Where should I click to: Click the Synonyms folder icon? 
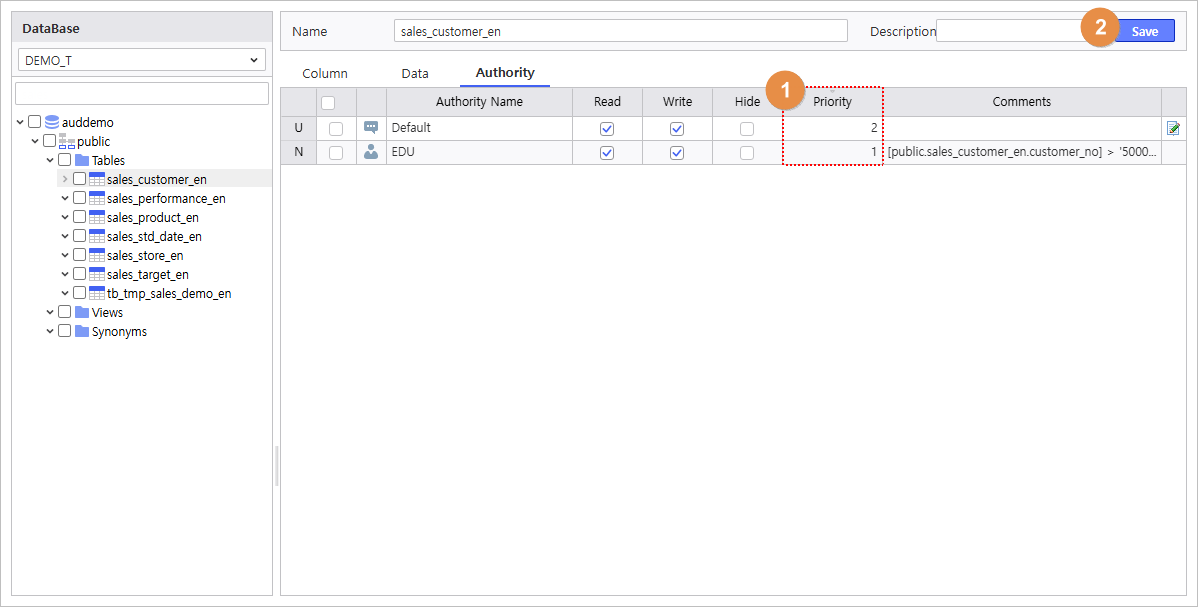(x=82, y=331)
